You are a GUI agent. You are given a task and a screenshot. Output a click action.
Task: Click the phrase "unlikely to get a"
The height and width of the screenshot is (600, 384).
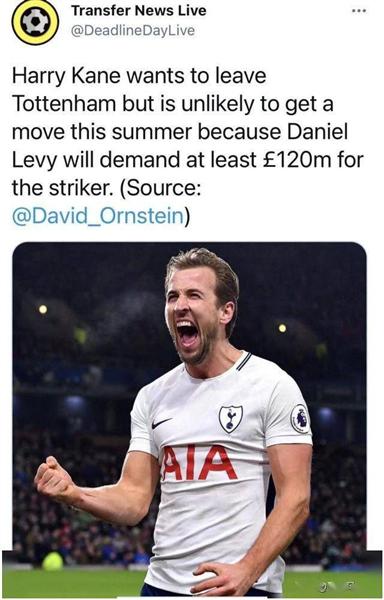pos(257,104)
